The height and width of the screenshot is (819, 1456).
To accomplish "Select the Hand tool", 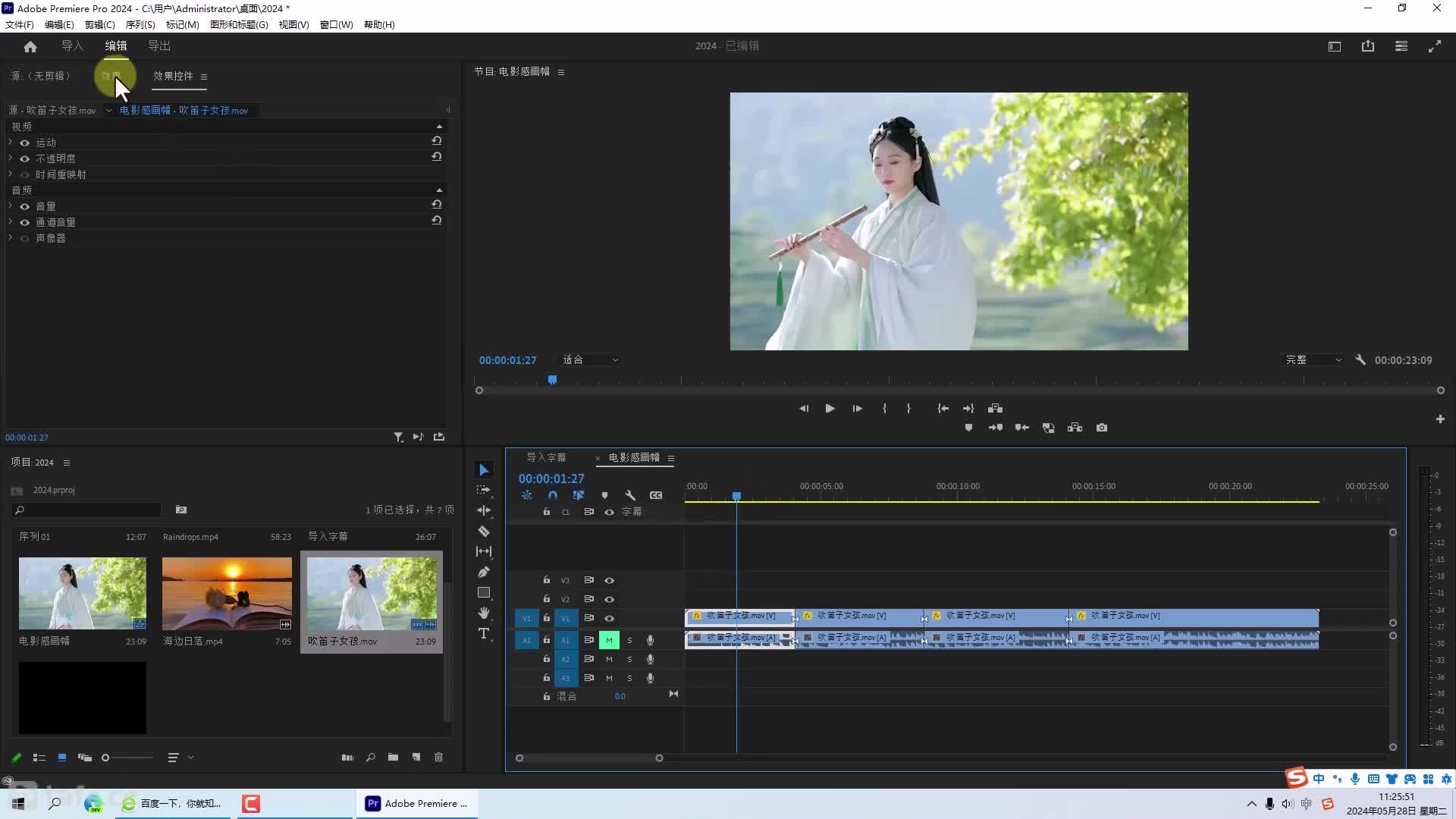I will click(484, 613).
